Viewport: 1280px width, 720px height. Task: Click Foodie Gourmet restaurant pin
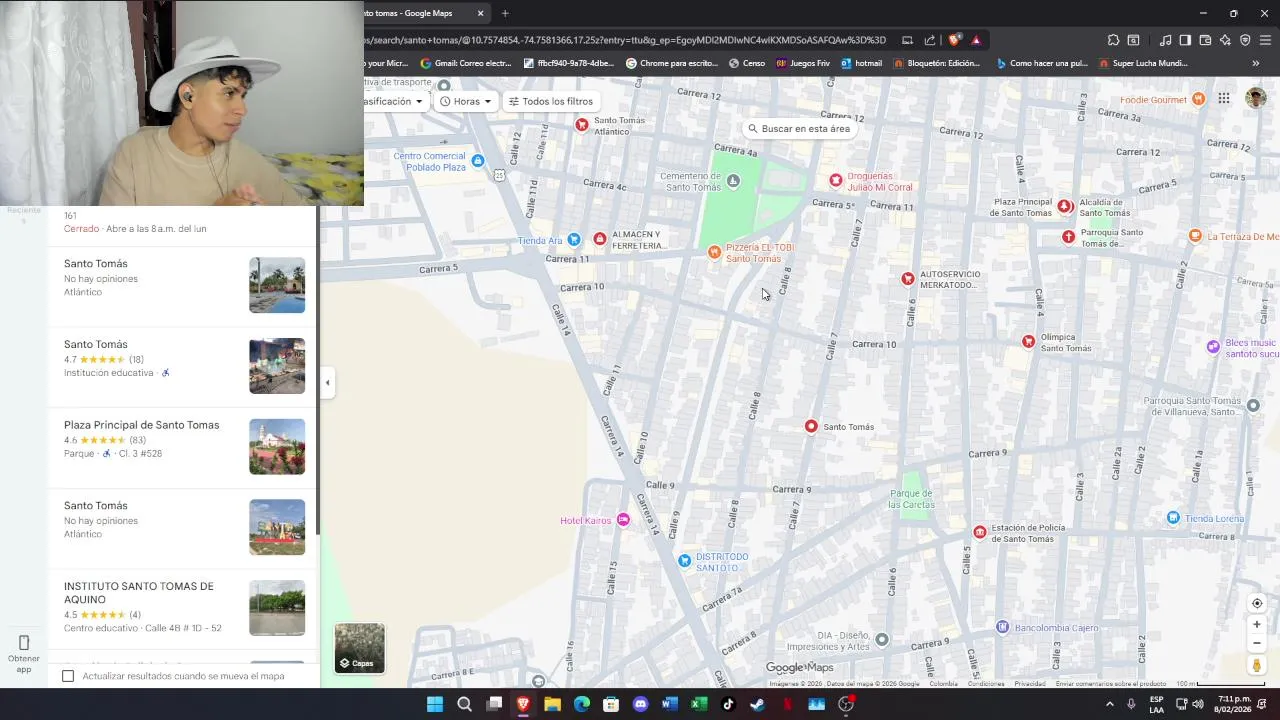(x=1198, y=99)
